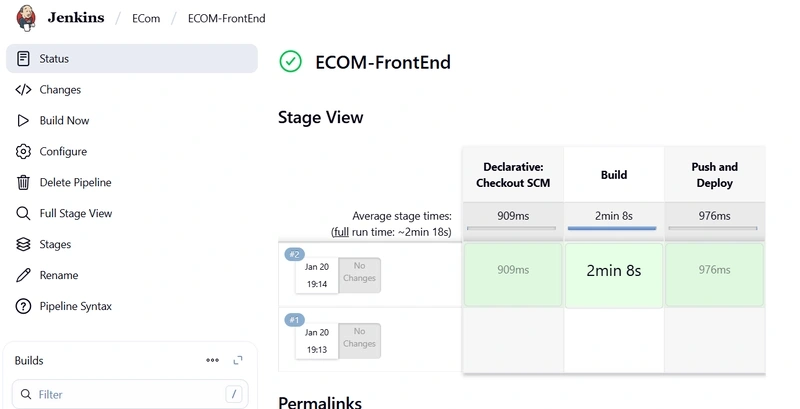
Task: Click the Pipeline Syntax help icon
Action: [x=23, y=306]
